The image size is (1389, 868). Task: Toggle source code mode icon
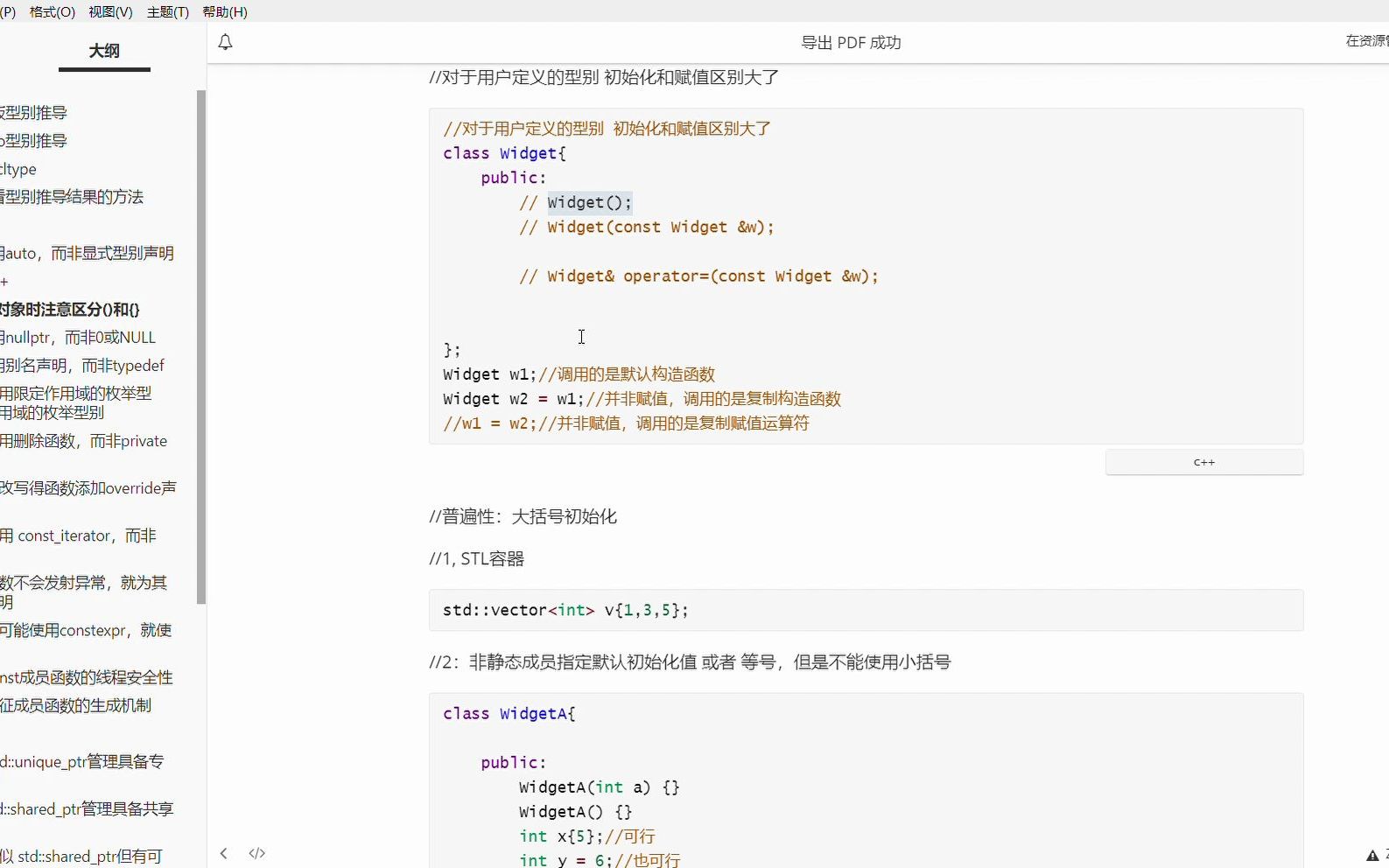(256, 853)
